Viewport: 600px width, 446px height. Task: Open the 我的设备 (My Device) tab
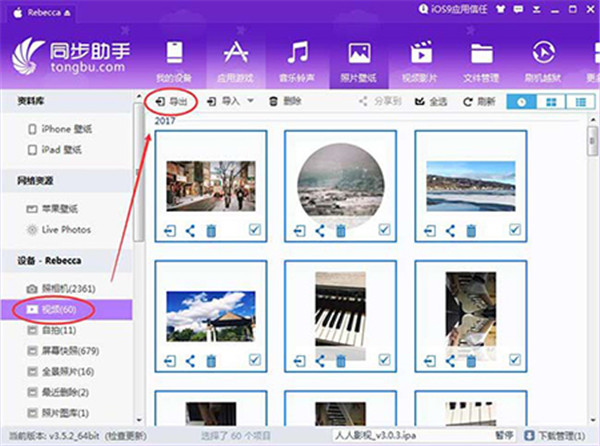pyautogui.click(x=171, y=60)
